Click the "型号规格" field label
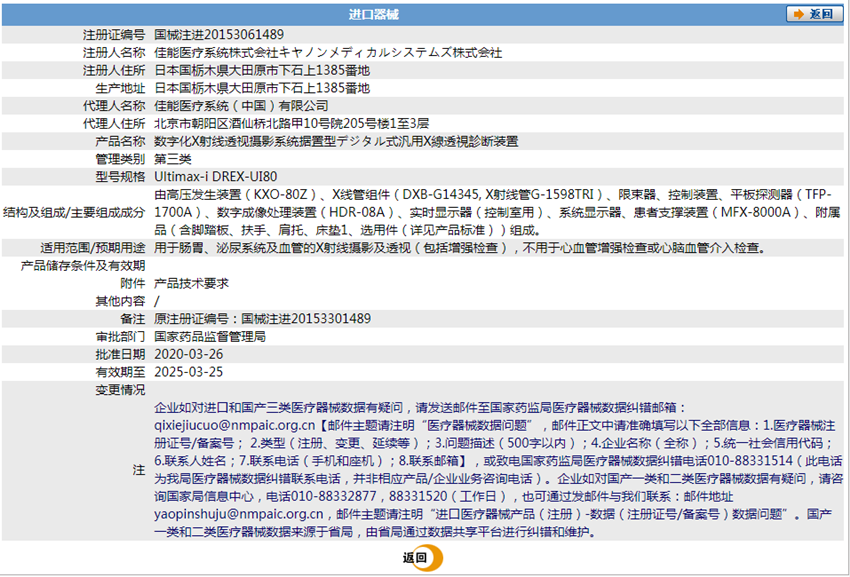The width and height of the screenshot is (850, 577). pos(120,177)
